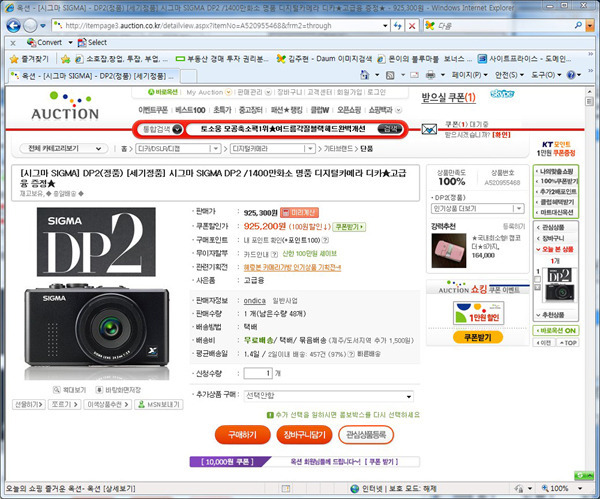Close the Convert toolbar with the x

pos(13,43)
